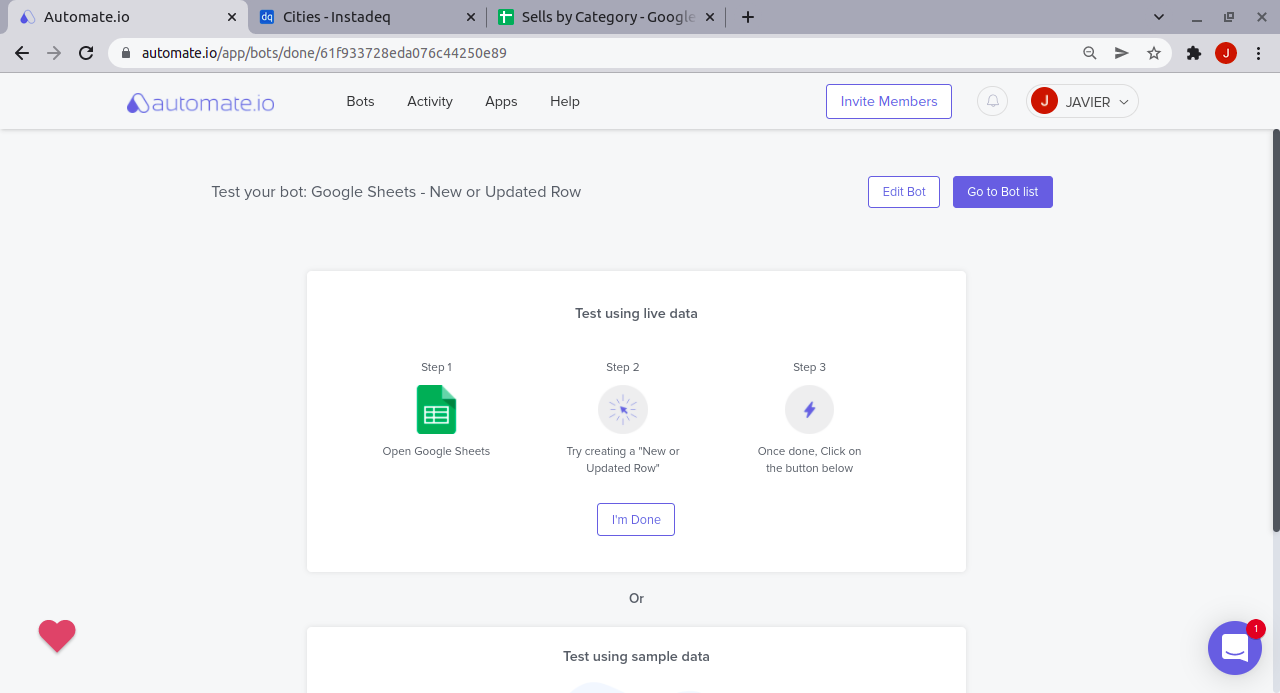Click the Edit Bot button

click(x=904, y=192)
